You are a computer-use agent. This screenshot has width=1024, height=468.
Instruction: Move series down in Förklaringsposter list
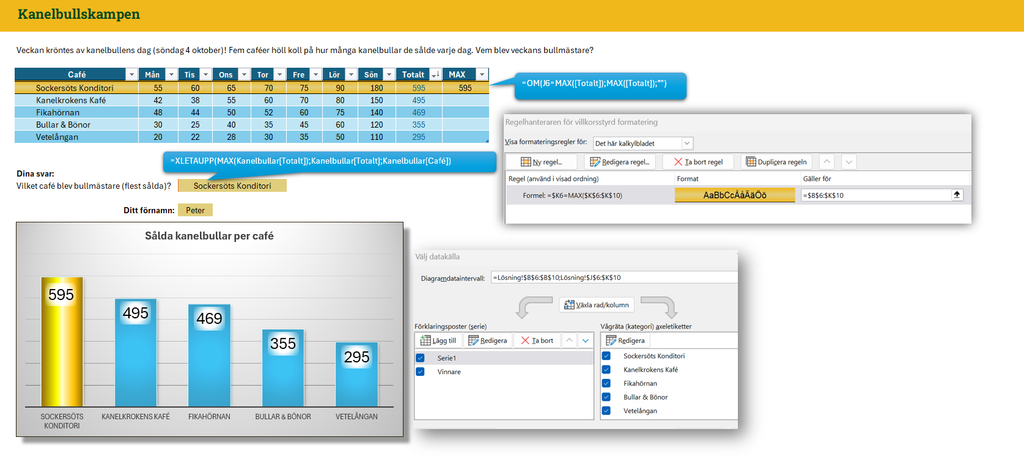pyautogui.click(x=585, y=340)
